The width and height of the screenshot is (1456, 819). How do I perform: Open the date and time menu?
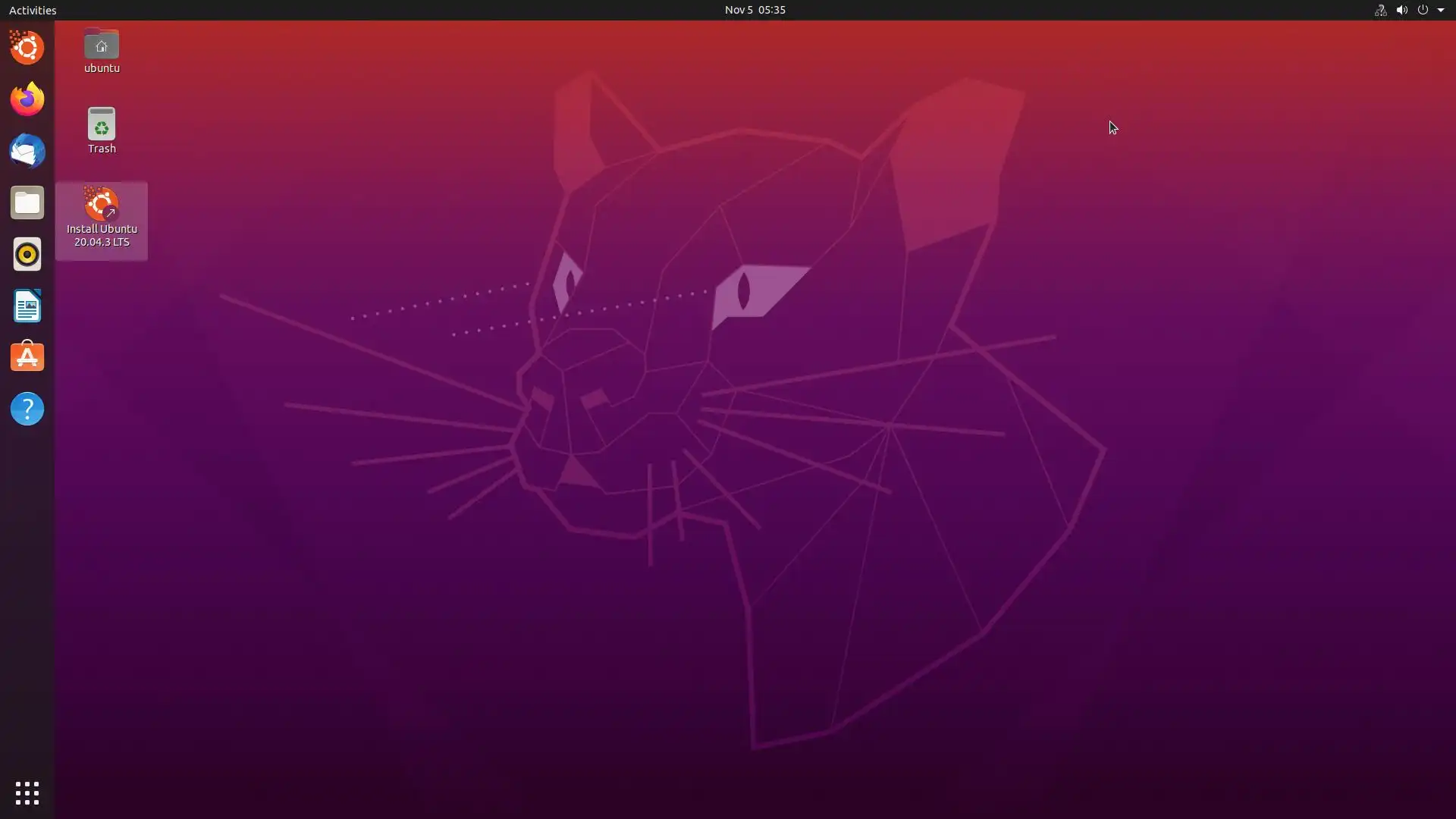(755, 10)
